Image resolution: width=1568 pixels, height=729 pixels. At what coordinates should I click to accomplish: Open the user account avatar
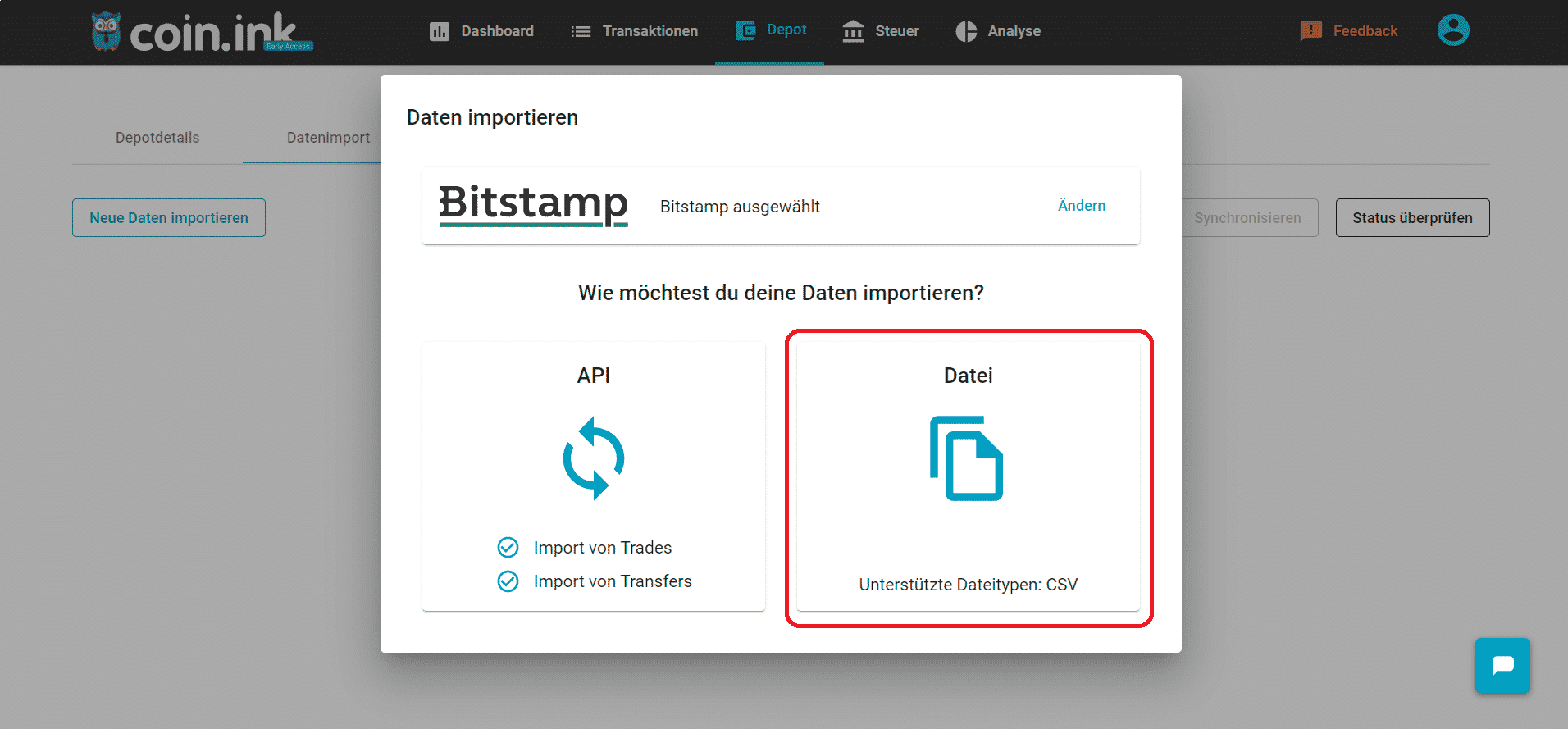(x=1453, y=30)
